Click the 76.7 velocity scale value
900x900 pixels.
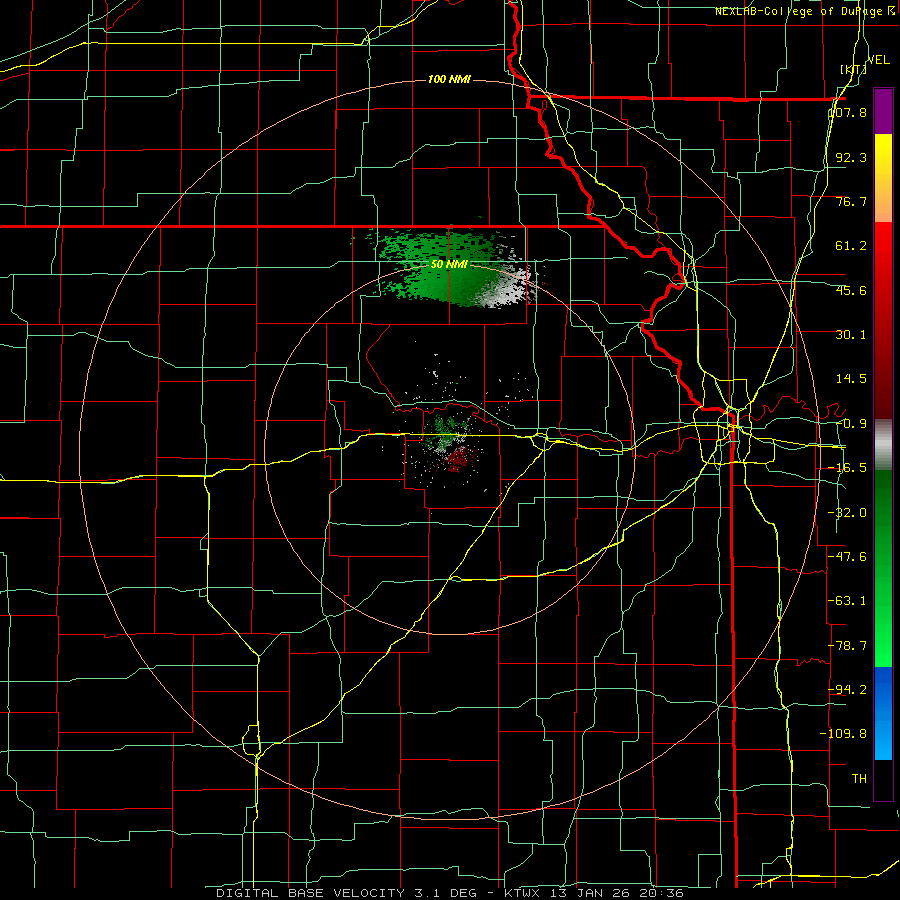pos(851,201)
